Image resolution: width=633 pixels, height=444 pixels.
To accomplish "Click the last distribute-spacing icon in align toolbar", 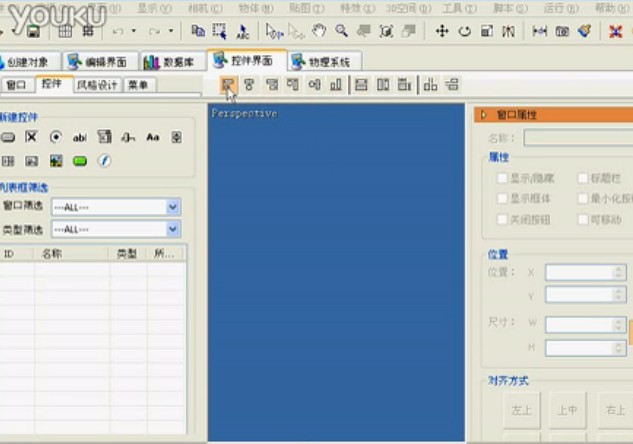I will pos(452,84).
